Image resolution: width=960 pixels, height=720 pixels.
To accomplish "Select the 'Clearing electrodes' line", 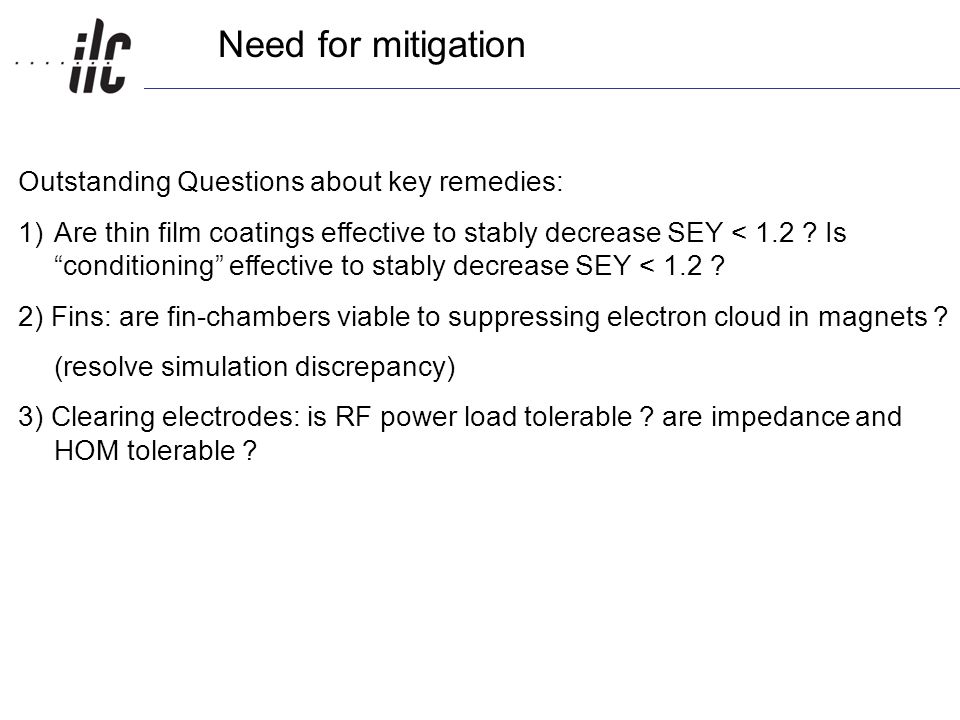I will point(460,417).
